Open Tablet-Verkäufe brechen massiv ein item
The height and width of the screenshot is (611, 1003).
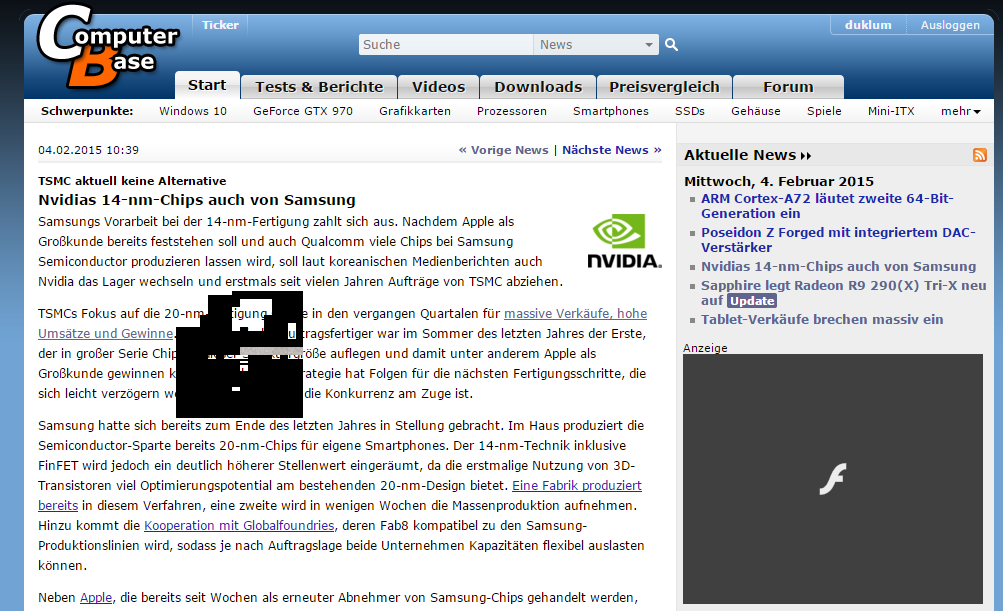point(822,319)
